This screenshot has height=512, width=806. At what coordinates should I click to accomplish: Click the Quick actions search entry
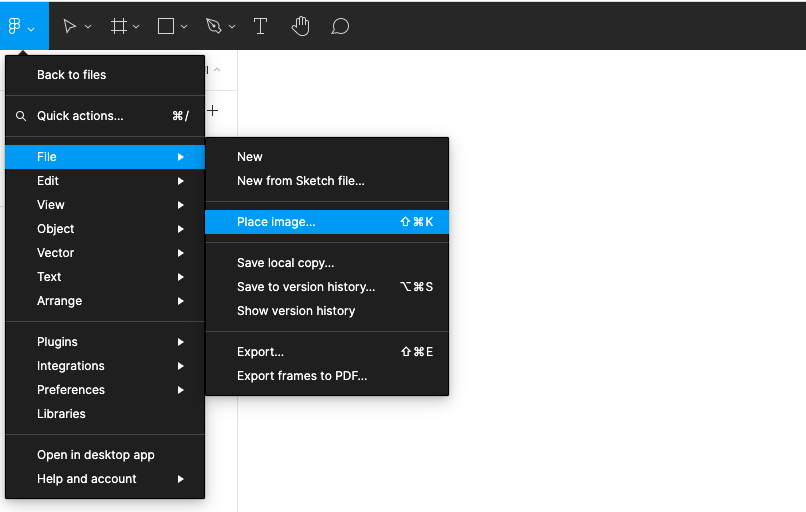80,116
